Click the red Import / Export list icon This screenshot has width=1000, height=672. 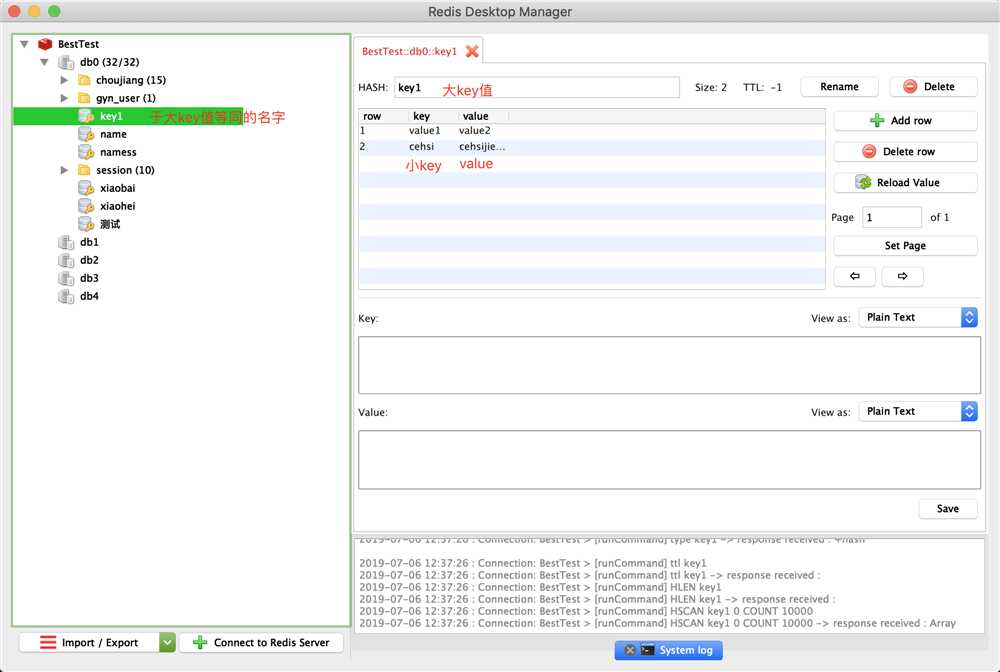click(x=48, y=642)
